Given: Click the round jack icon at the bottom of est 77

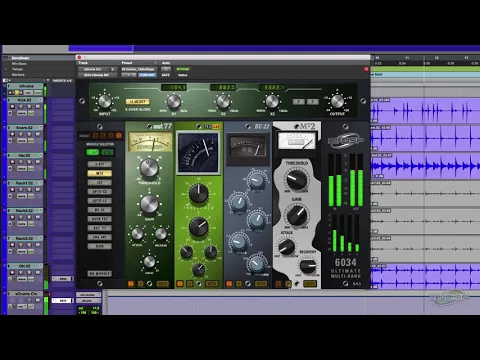Looking at the screenshot, I should tap(150, 284).
